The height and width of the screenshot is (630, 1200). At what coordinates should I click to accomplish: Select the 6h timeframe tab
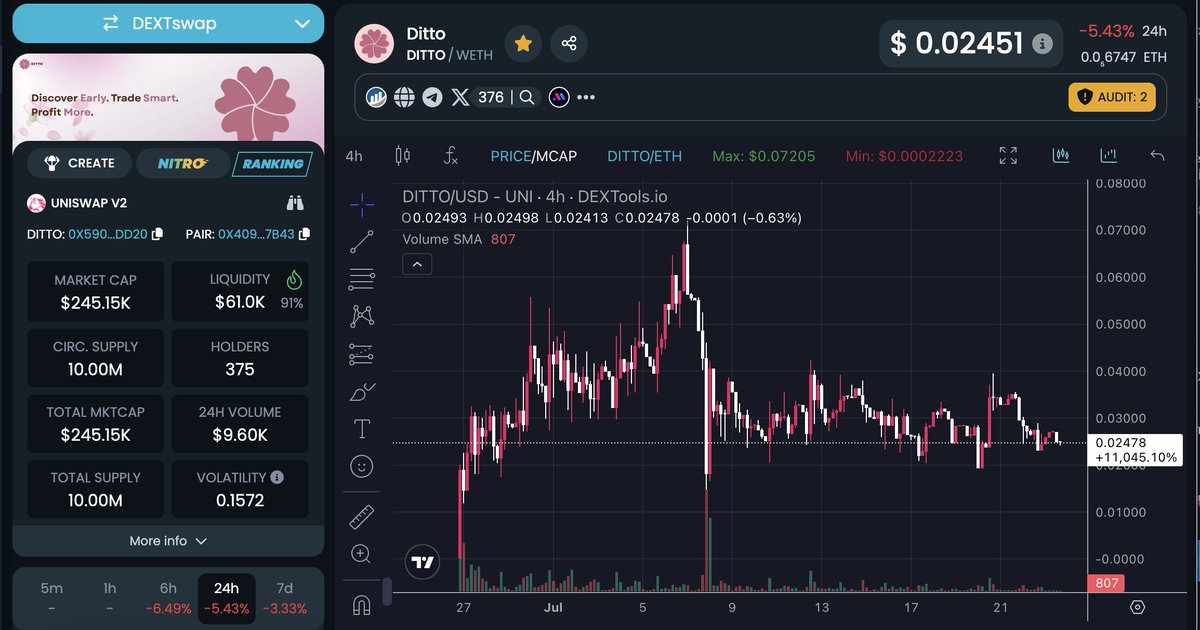click(168, 598)
